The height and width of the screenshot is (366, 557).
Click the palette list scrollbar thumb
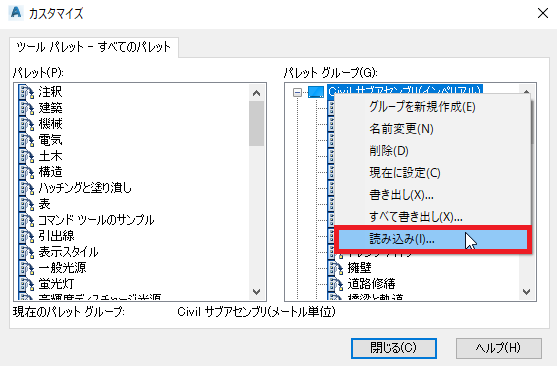(256, 123)
